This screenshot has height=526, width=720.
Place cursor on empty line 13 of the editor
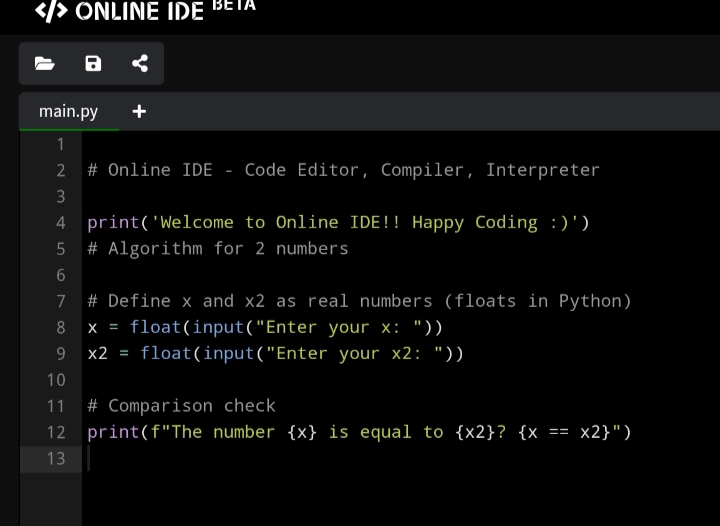point(399,459)
